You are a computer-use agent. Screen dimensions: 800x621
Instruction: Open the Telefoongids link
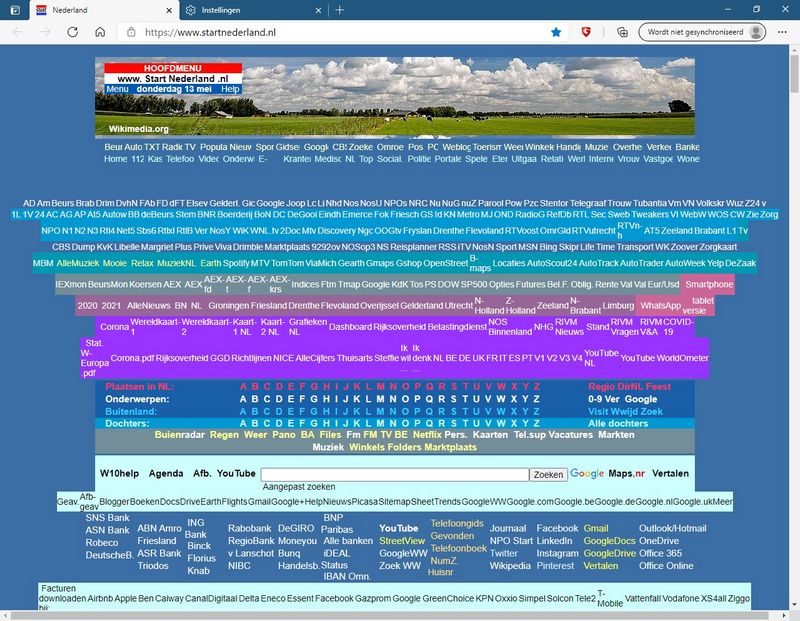(457, 524)
